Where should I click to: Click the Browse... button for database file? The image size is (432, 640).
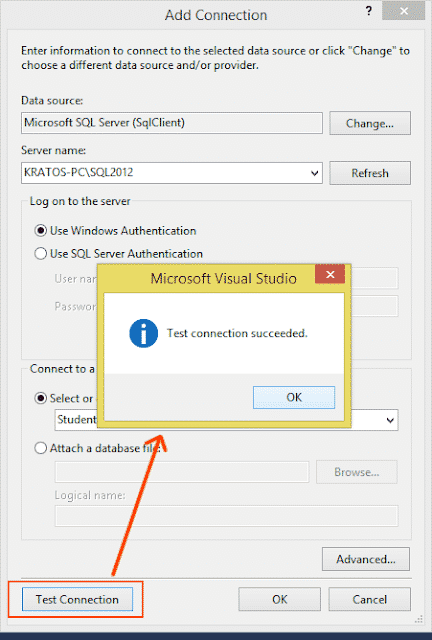pos(357,472)
